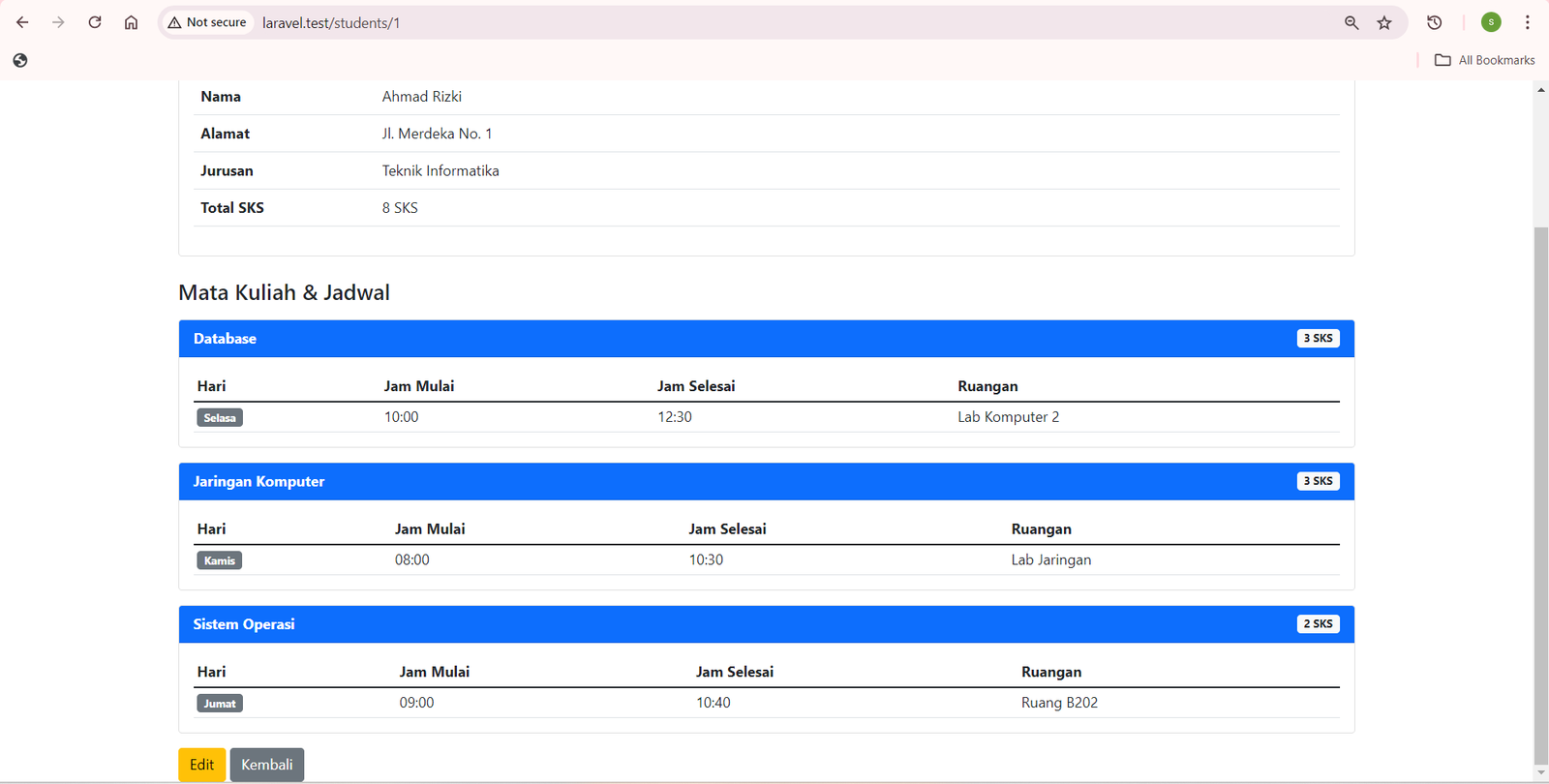Click the Nama label

click(x=221, y=97)
